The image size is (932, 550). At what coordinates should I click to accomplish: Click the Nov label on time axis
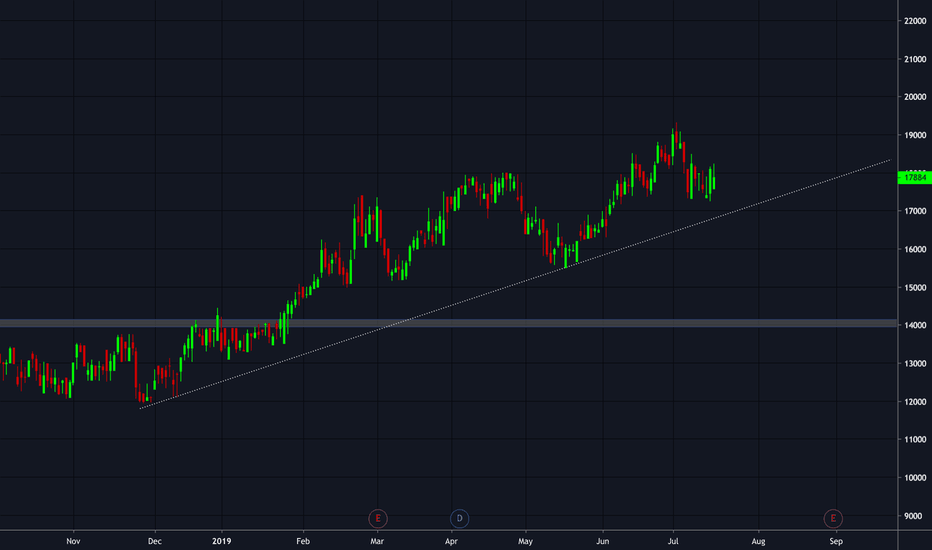coord(73,541)
